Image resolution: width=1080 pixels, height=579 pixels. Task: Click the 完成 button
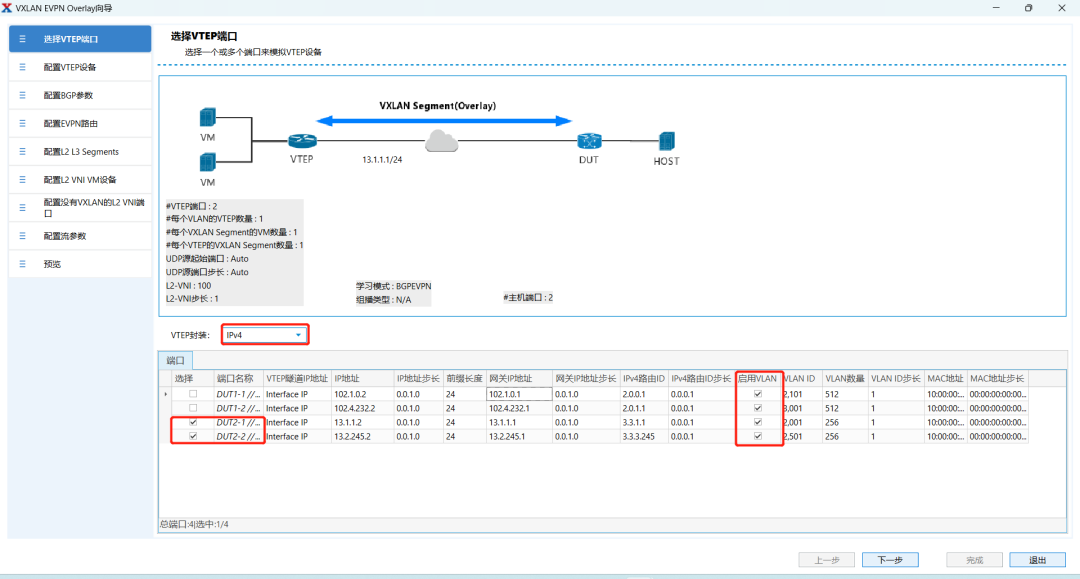click(974, 560)
